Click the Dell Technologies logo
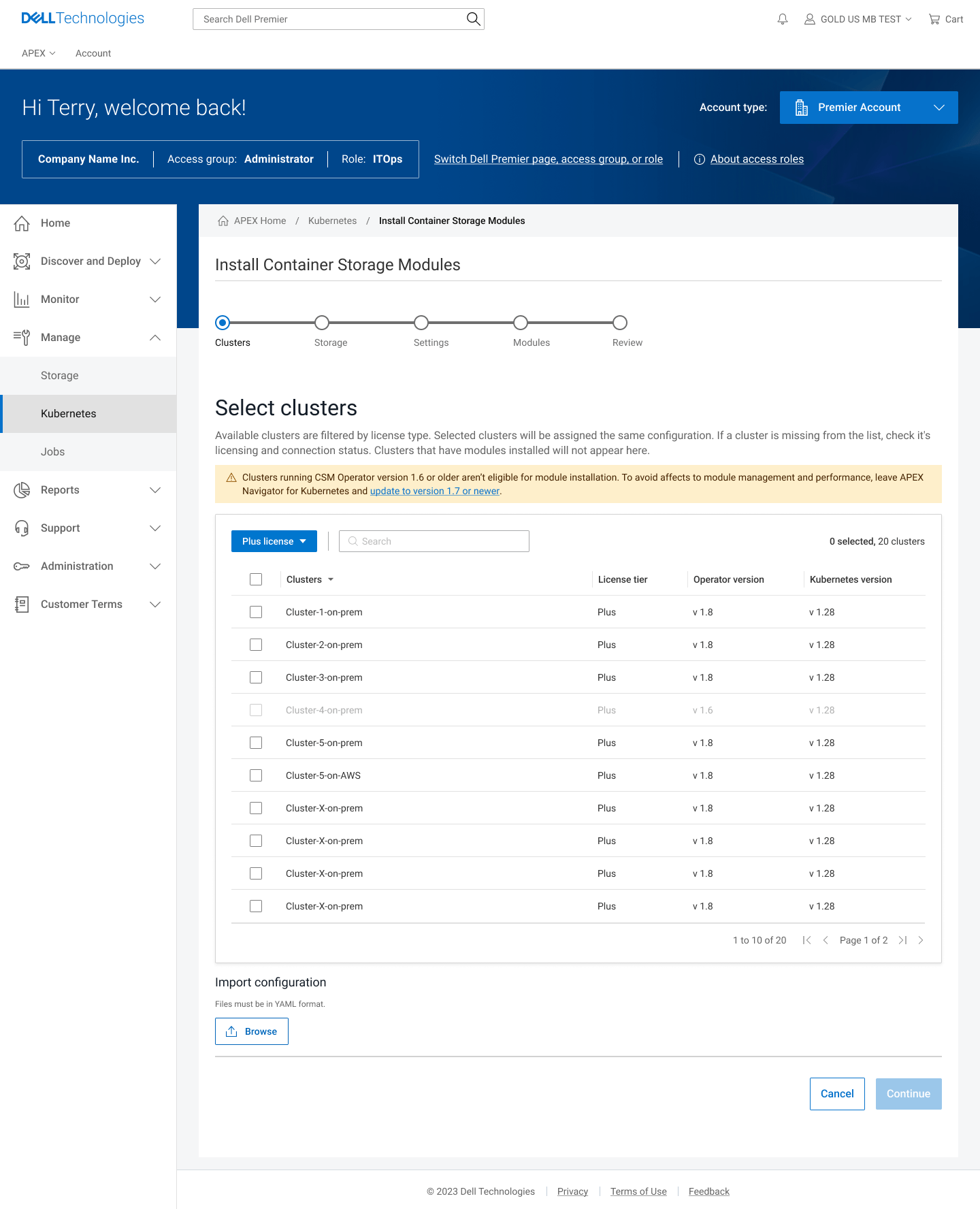 pyautogui.click(x=83, y=18)
